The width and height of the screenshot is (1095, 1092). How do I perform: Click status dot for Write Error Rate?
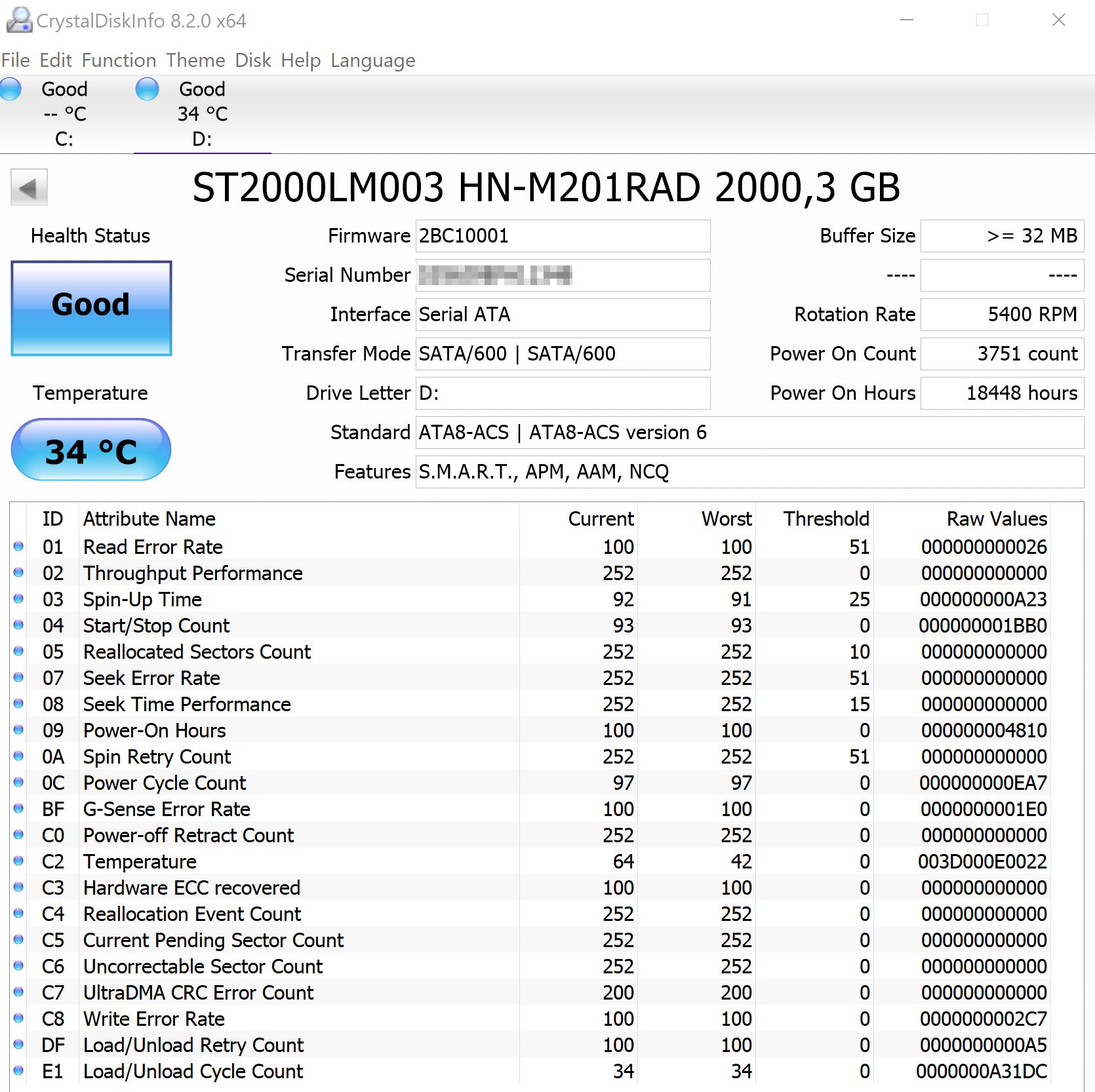[18, 1018]
